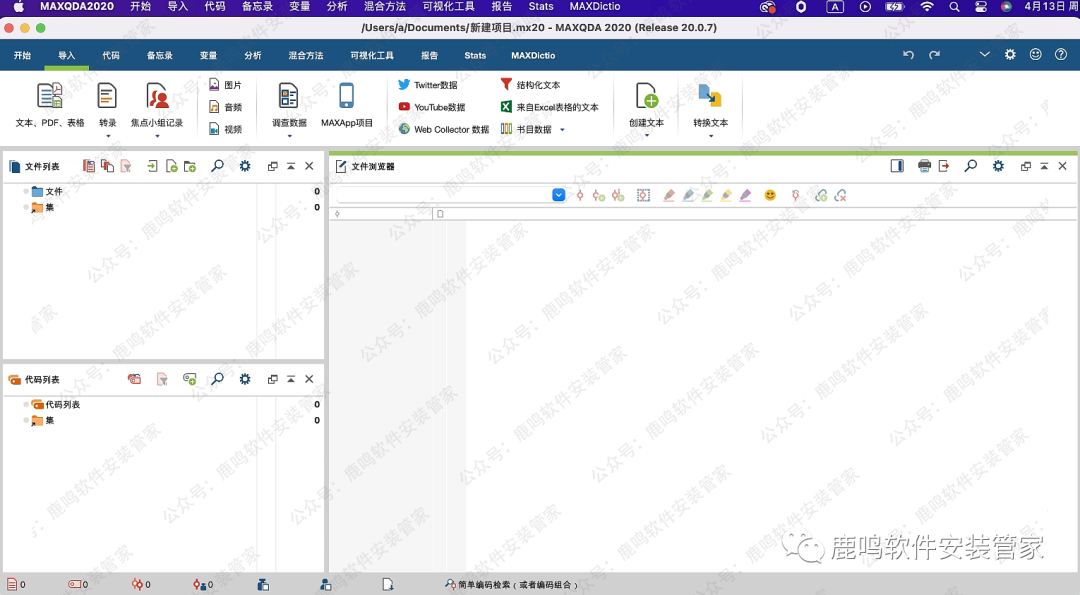Click new document group icon in 文件列表
This screenshot has height=595, width=1080.
[x=190, y=166]
